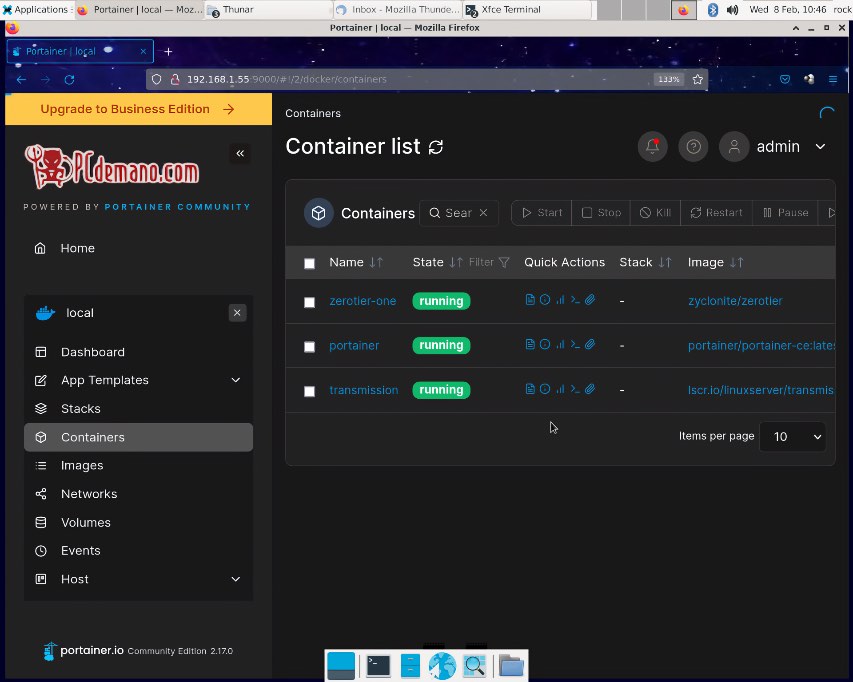Open the volume control in system tray
Image resolution: width=853 pixels, height=682 pixels.
(732, 10)
